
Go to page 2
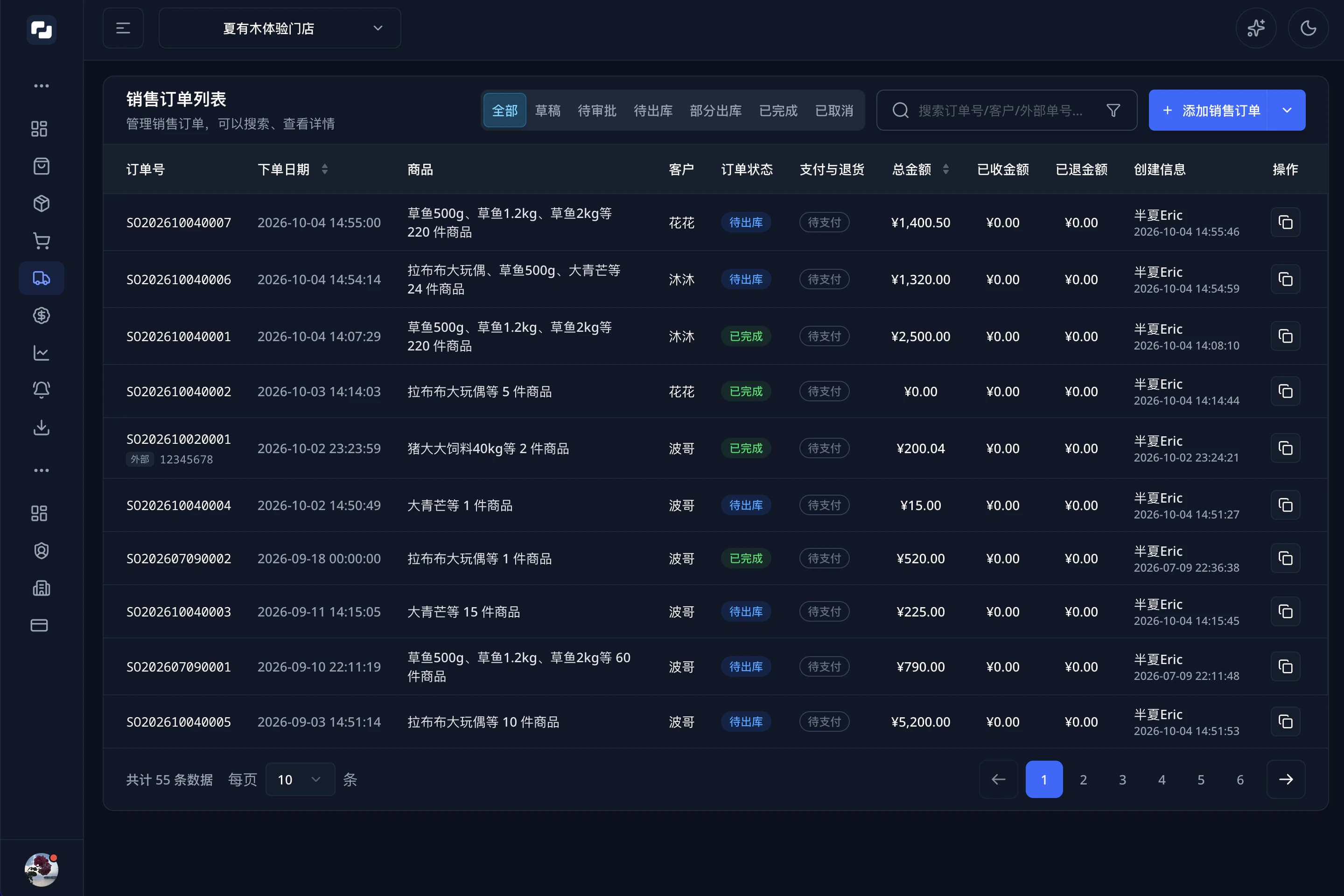coord(1083,779)
